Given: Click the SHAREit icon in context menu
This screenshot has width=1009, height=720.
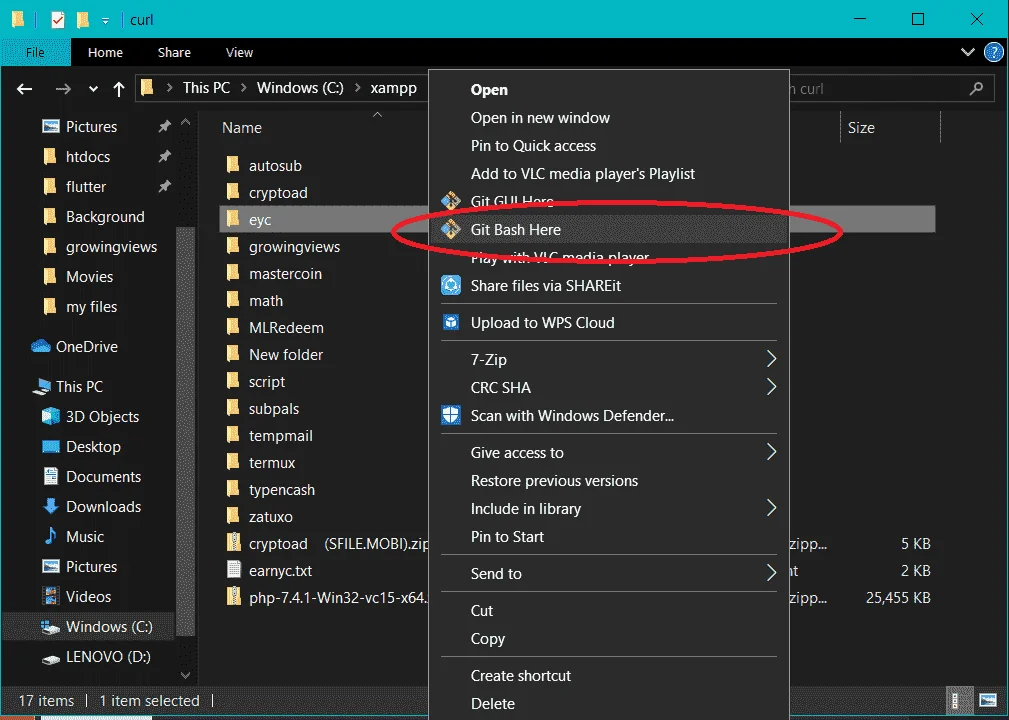Looking at the screenshot, I should (451, 285).
